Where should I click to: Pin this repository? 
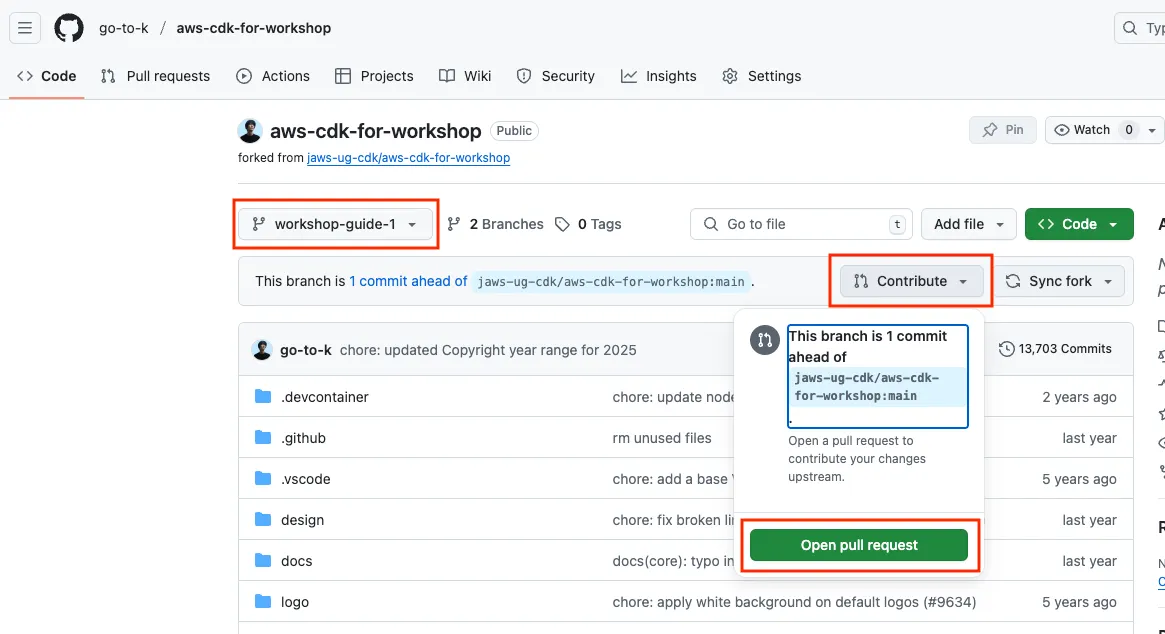pyautogui.click(x=1003, y=130)
